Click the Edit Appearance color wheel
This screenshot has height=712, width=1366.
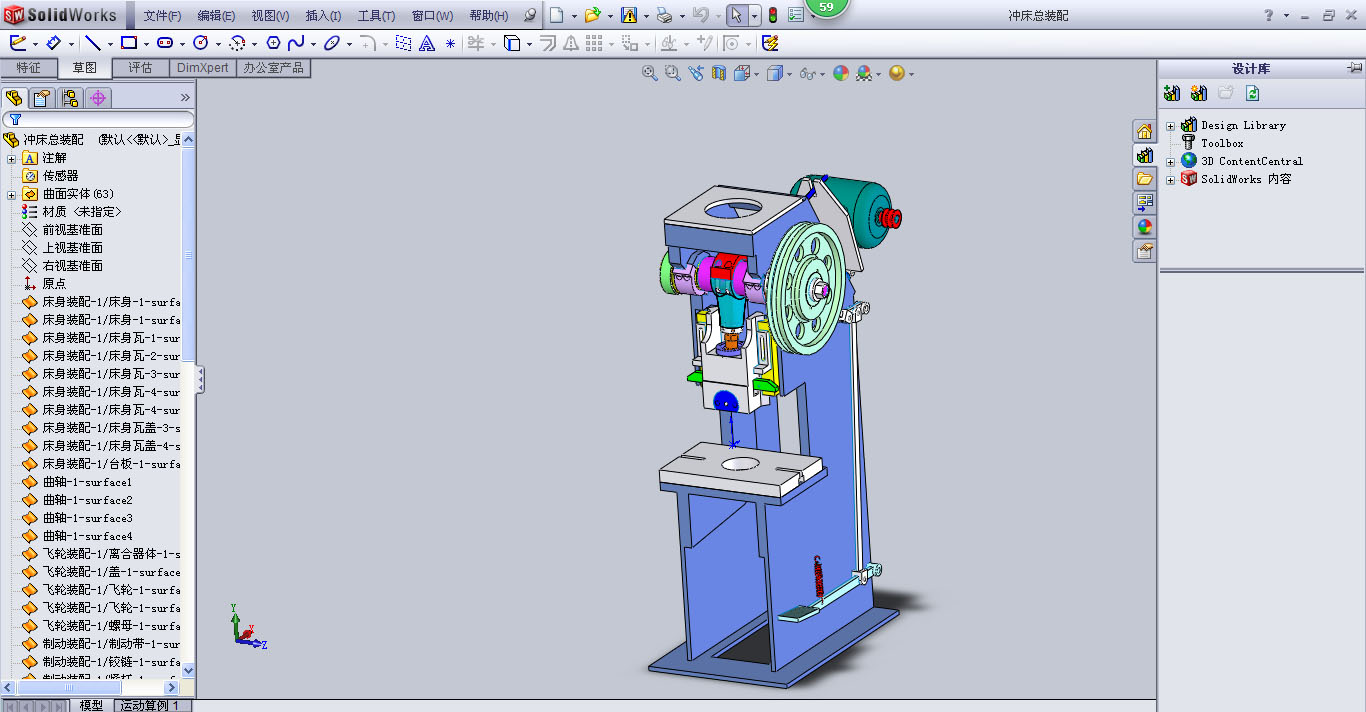(x=840, y=73)
